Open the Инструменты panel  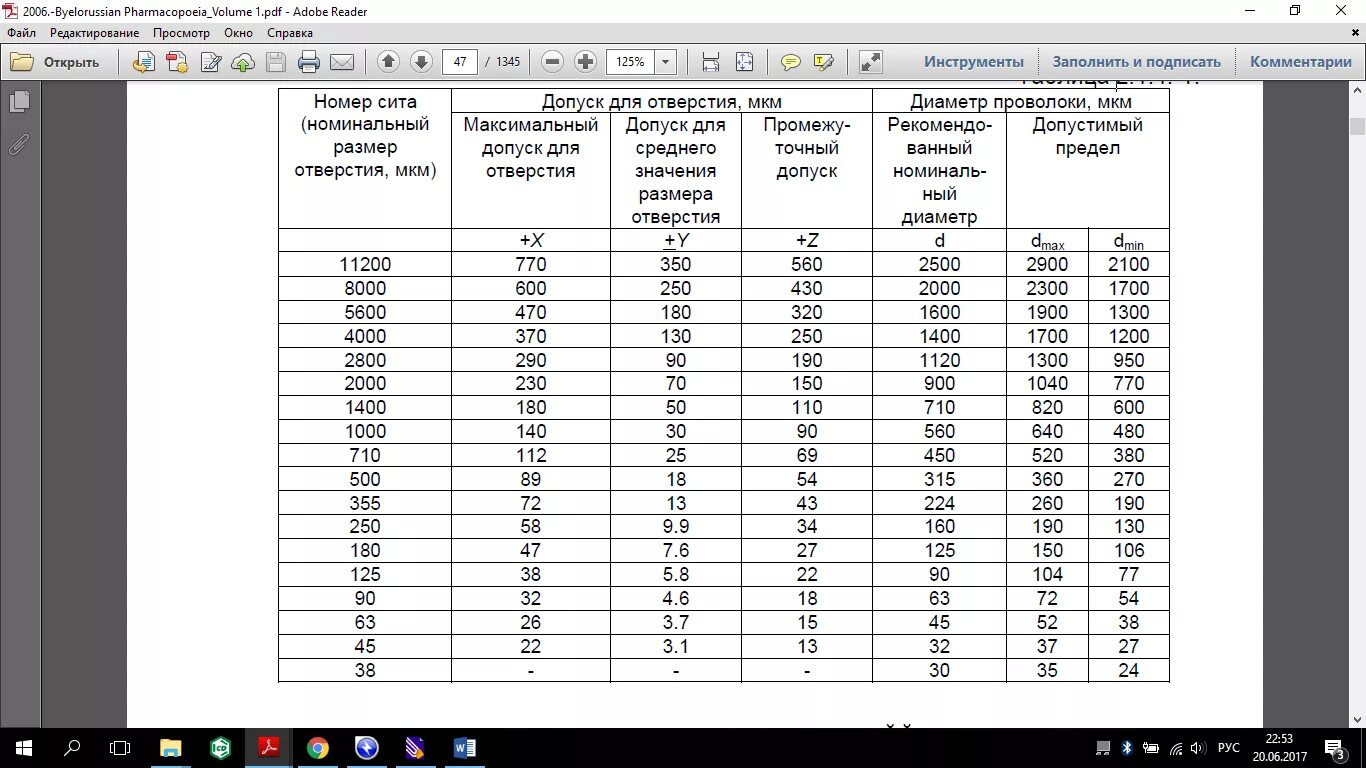click(974, 62)
